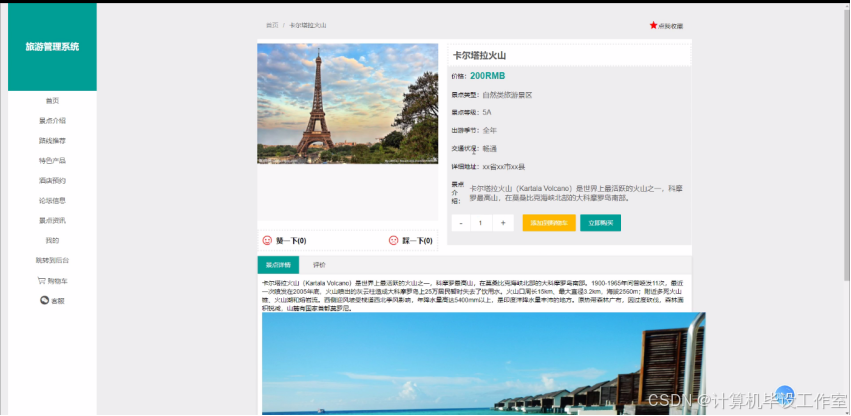Viewport: 851px width, 416px height.
Task: Open 论坛信息 menu item
Action: 52,200
